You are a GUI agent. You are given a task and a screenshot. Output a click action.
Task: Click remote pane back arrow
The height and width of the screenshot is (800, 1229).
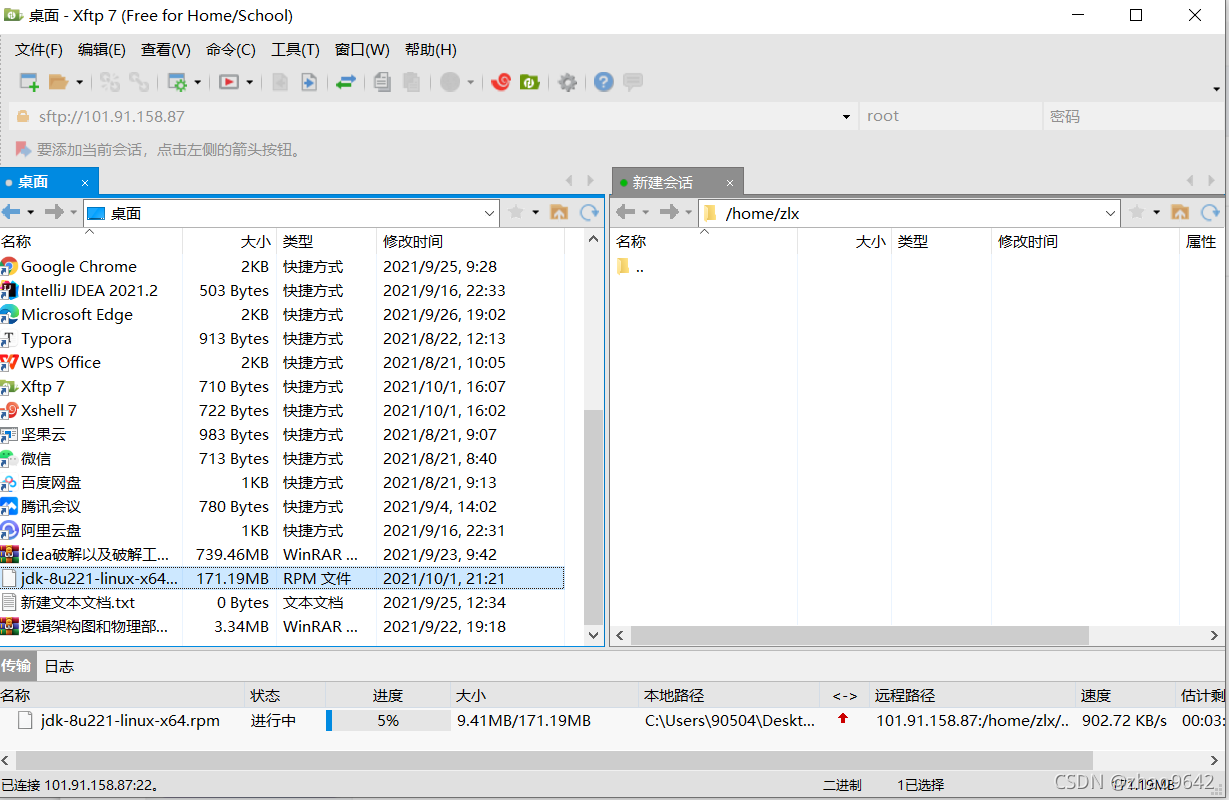pos(626,212)
